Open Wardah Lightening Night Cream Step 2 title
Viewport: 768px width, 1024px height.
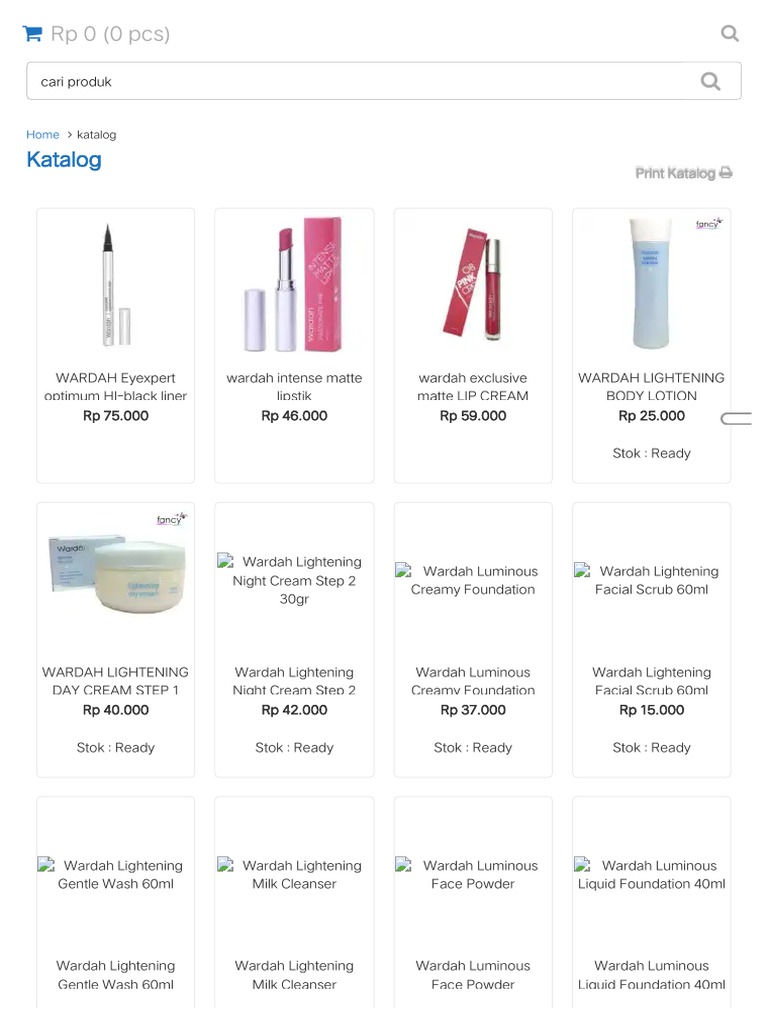click(294, 681)
